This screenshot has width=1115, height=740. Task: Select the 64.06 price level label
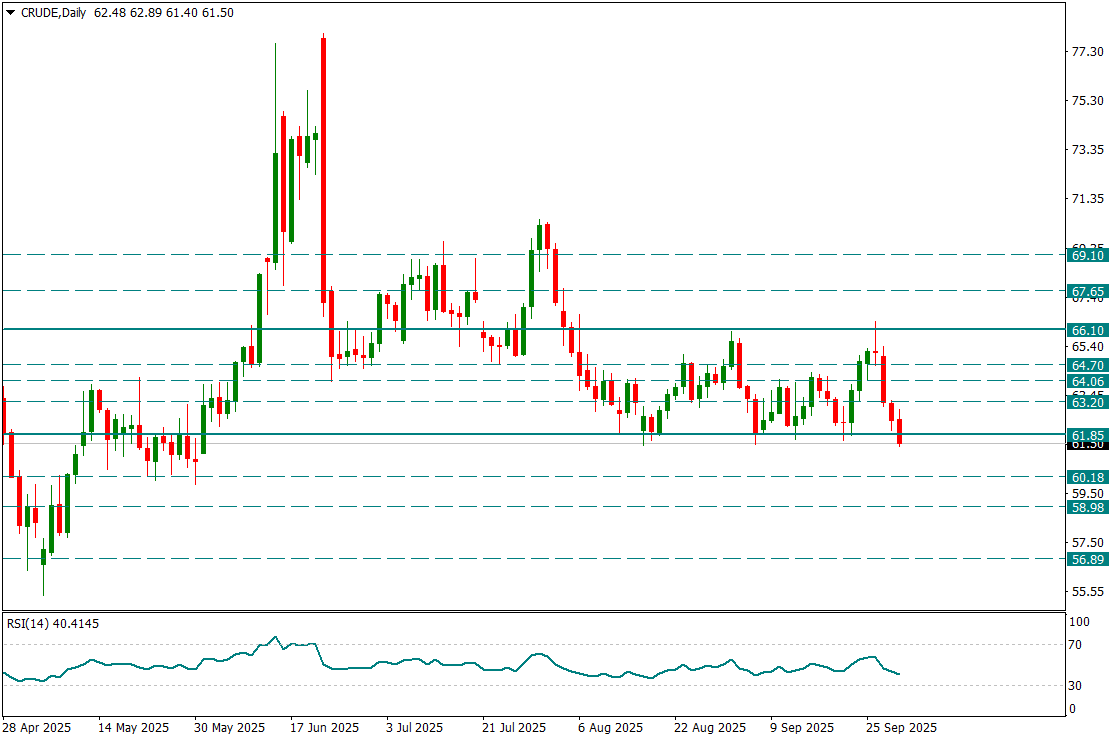[1086, 382]
